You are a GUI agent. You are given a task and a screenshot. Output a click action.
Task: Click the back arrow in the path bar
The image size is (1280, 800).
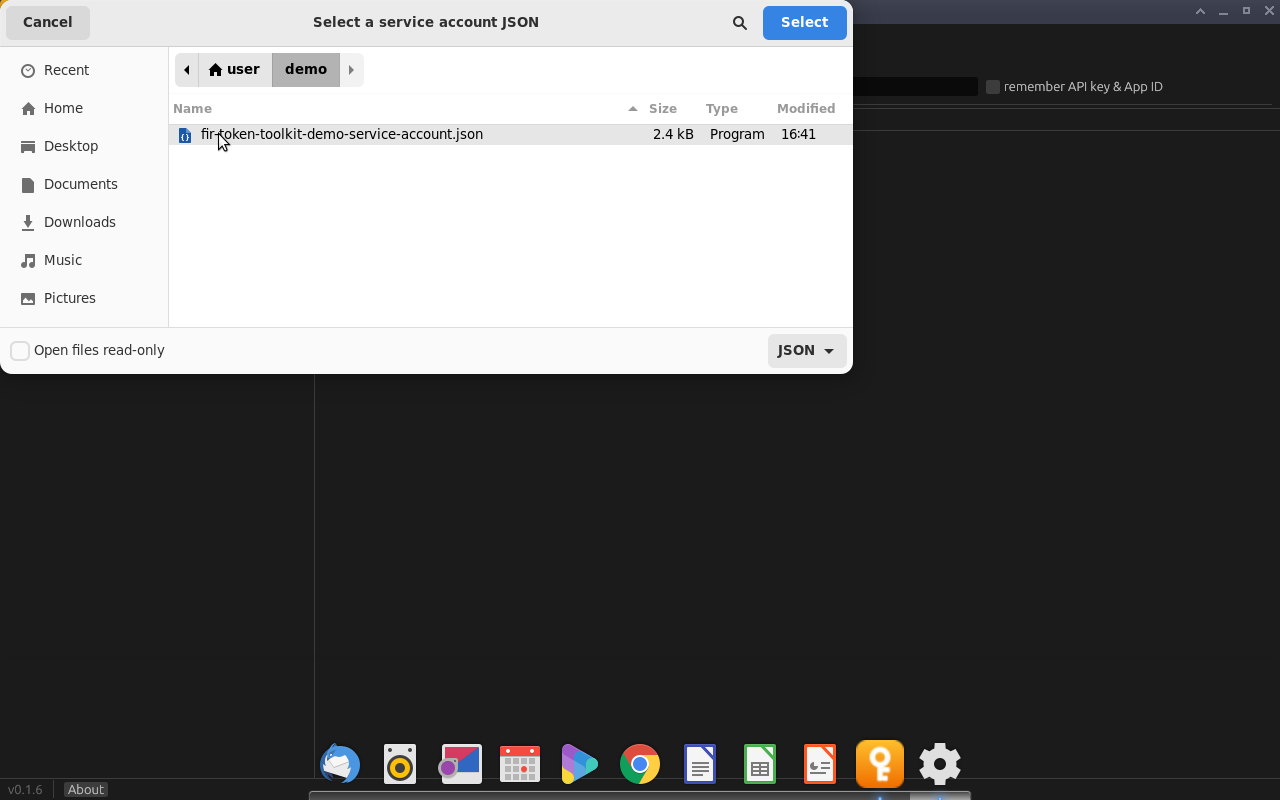point(187,70)
